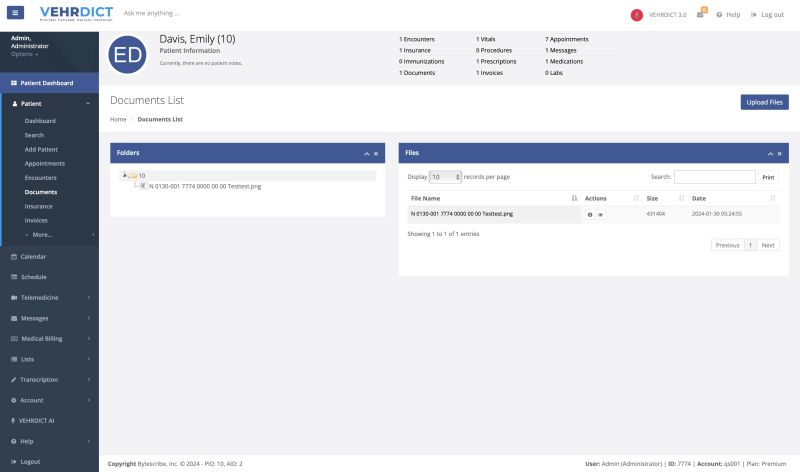Click the info icon for Testtest.png

click(x=590, y=214)
